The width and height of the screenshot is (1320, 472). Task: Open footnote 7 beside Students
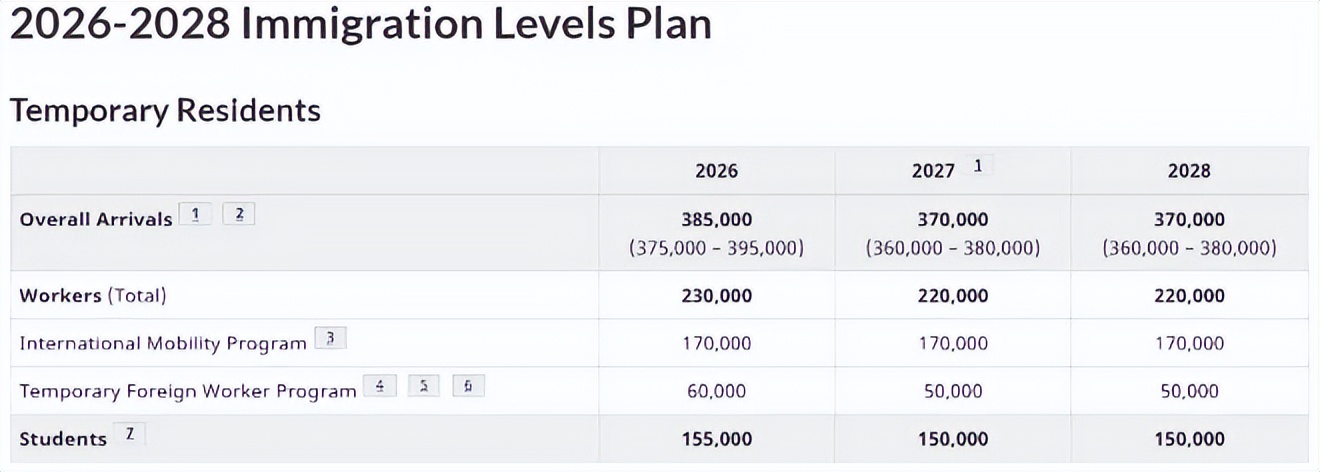pos(129,435)
